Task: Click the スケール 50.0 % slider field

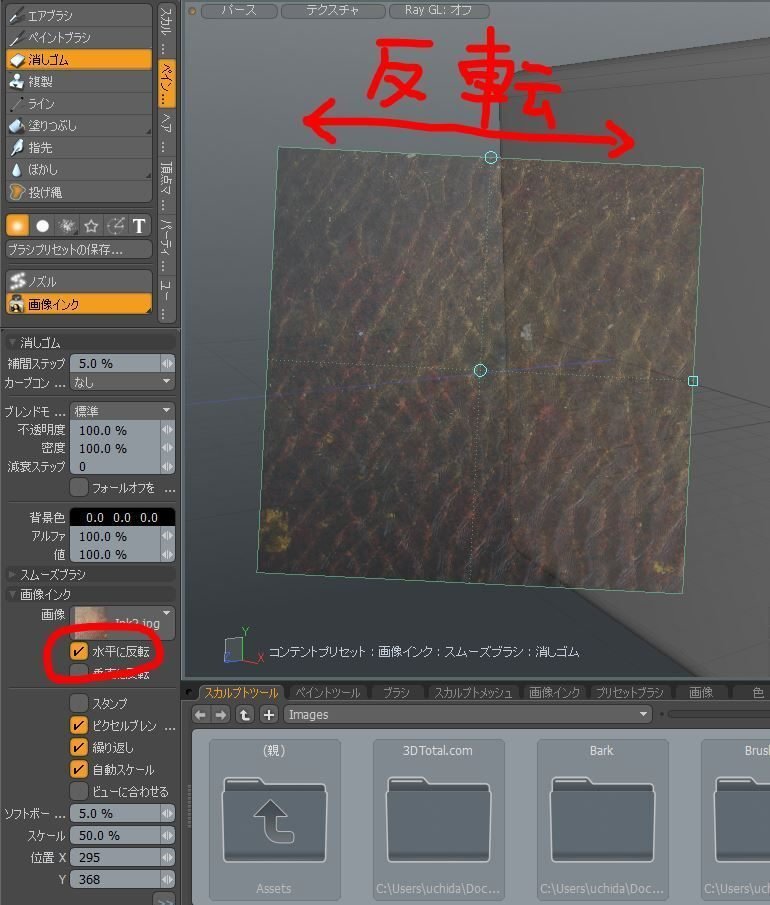Action: coord(122,835)
